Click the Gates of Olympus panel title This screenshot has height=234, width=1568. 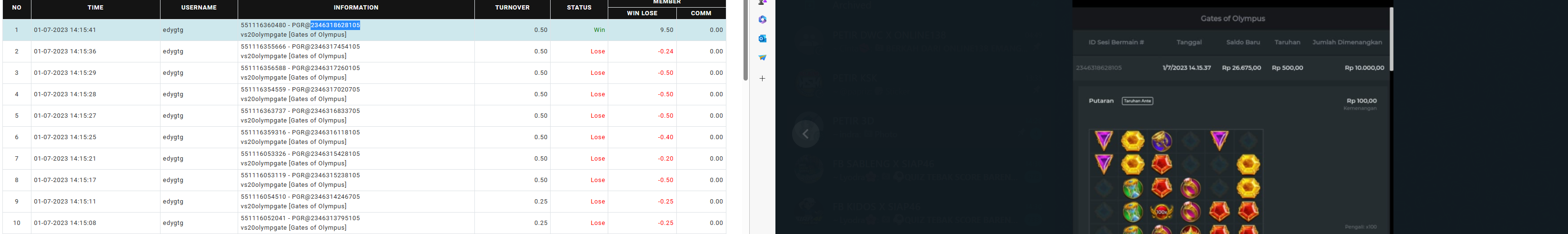click(1233, 19)
